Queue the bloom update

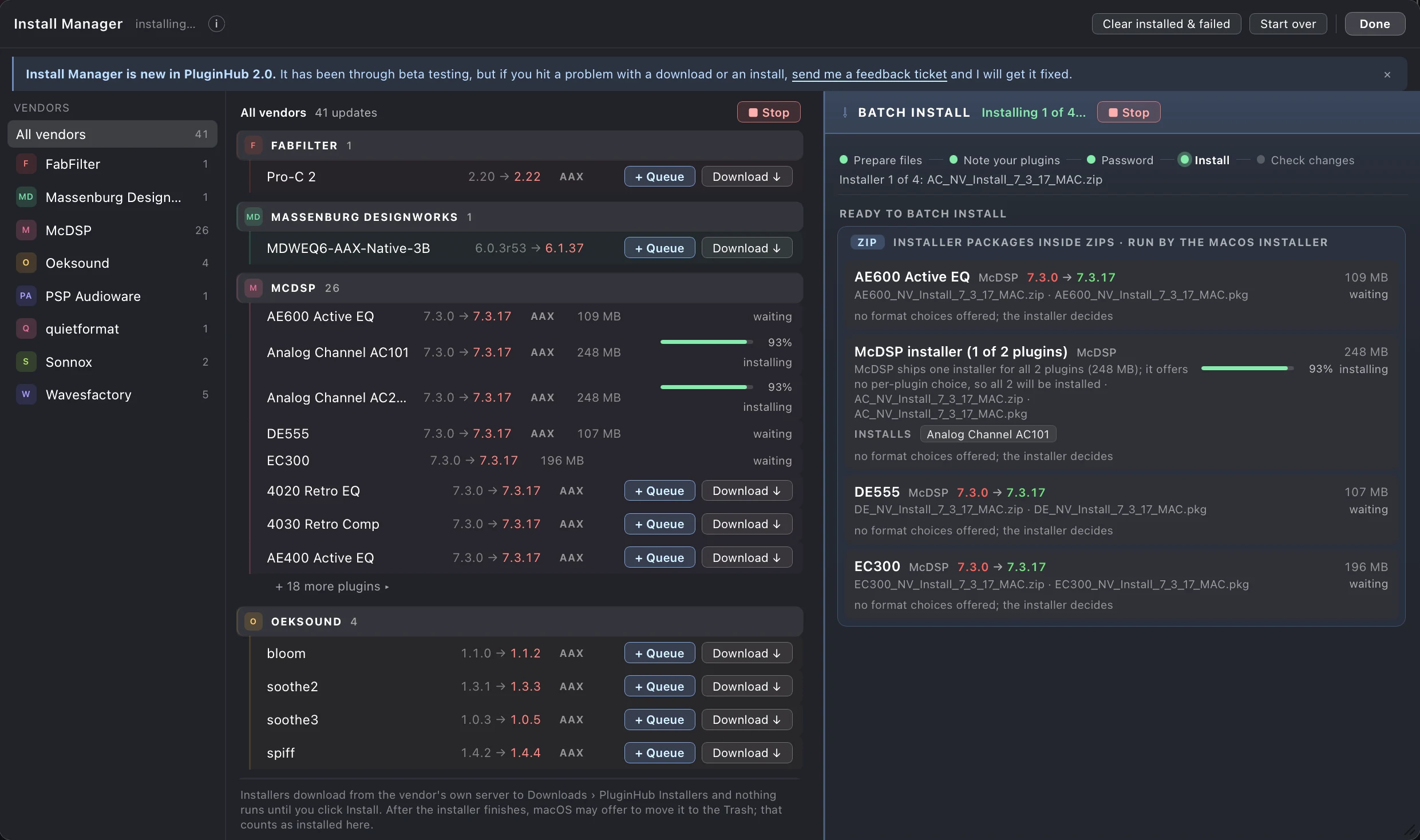pyautogui.click(x=659, y=653)
